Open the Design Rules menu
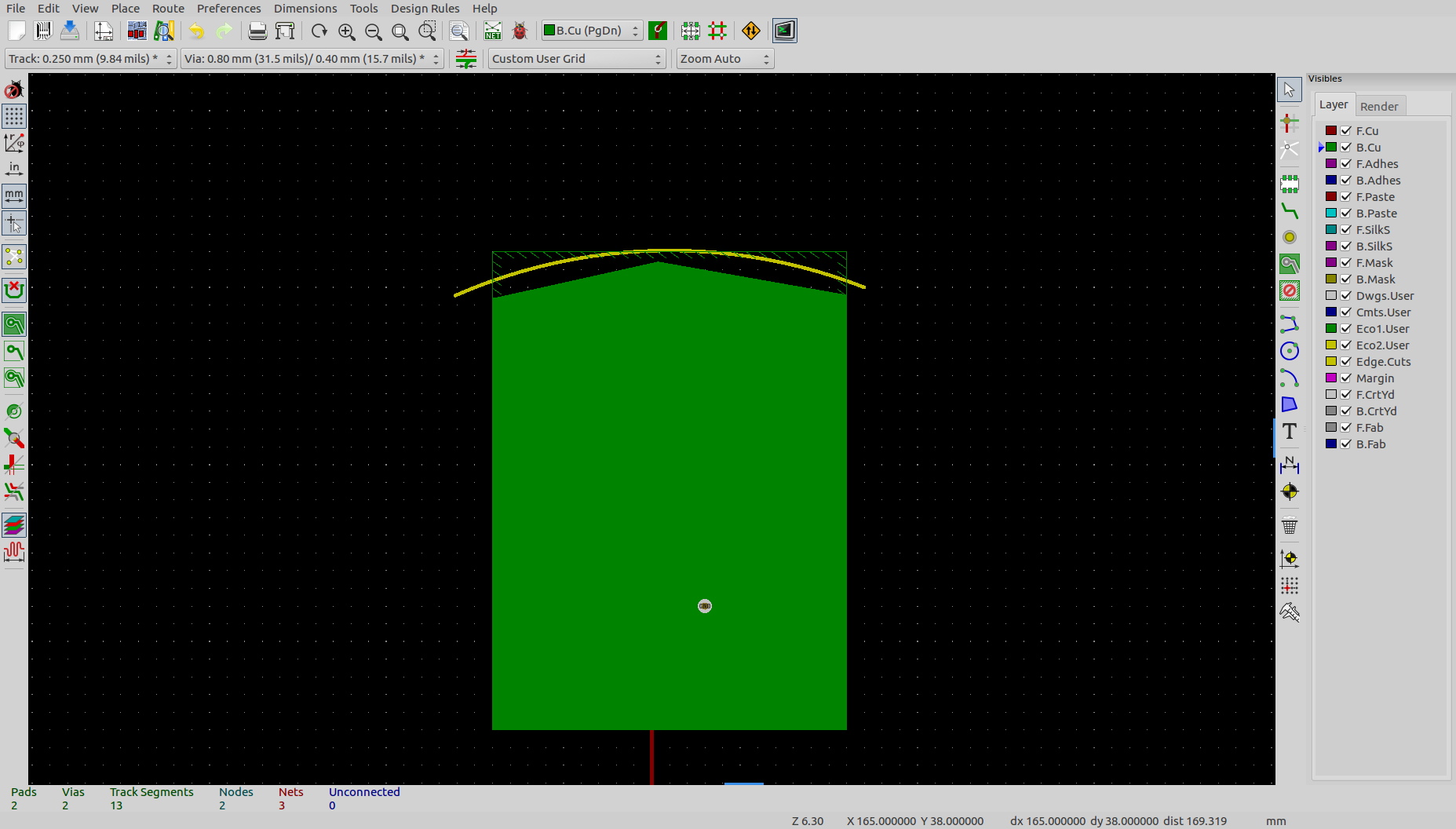The width and height of the screenshot is (1456, 829). [425, 9]
